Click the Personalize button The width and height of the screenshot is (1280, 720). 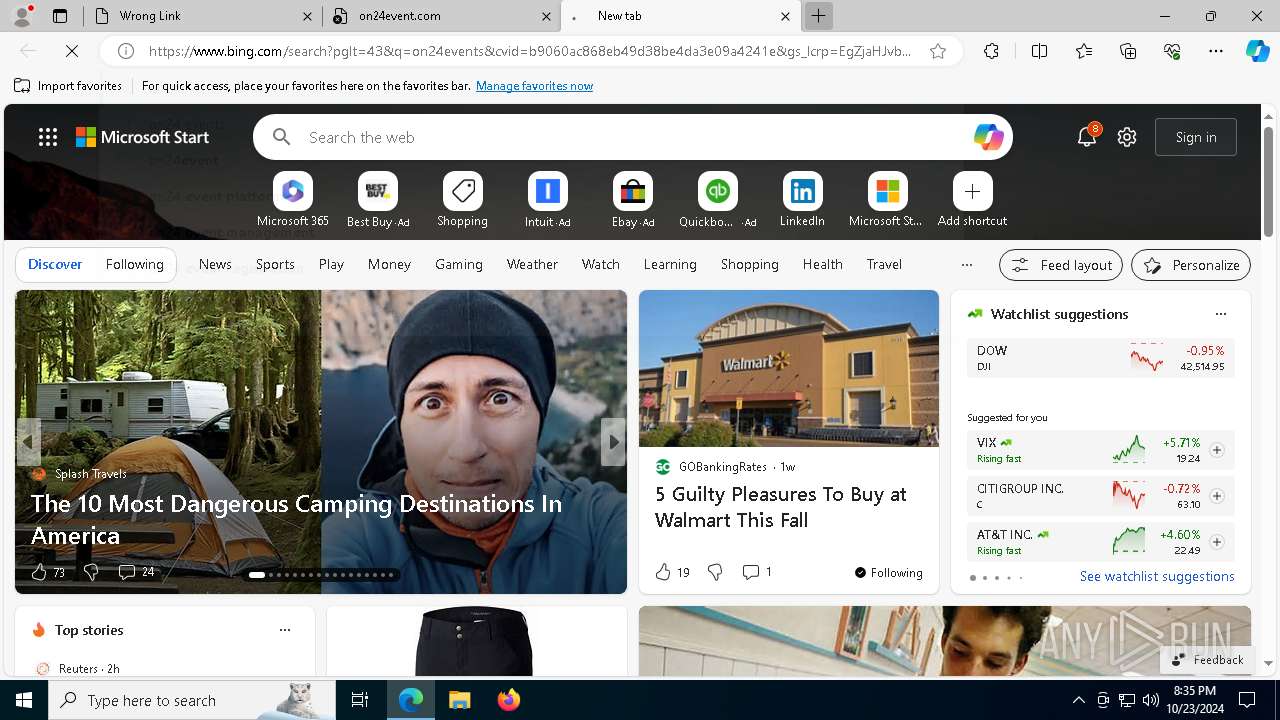point(1191,265)
